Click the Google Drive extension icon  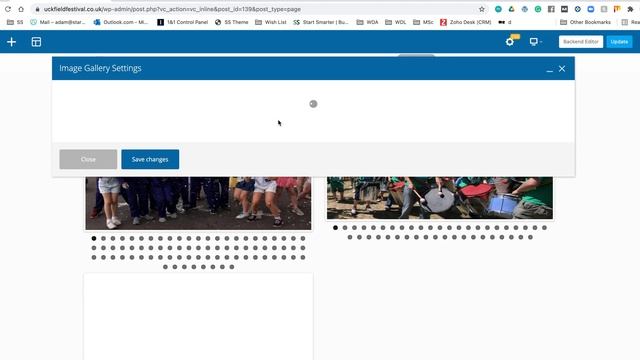pyautogui.click(x=511, y=9)
